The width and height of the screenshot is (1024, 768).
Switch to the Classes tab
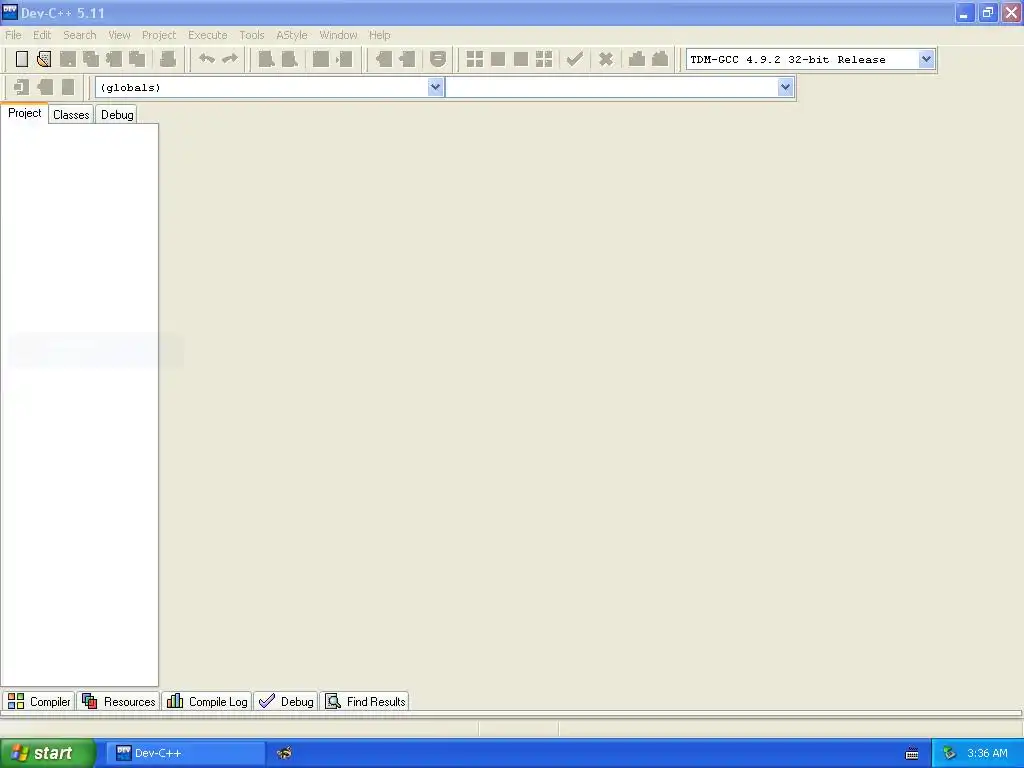click(71, 115)
